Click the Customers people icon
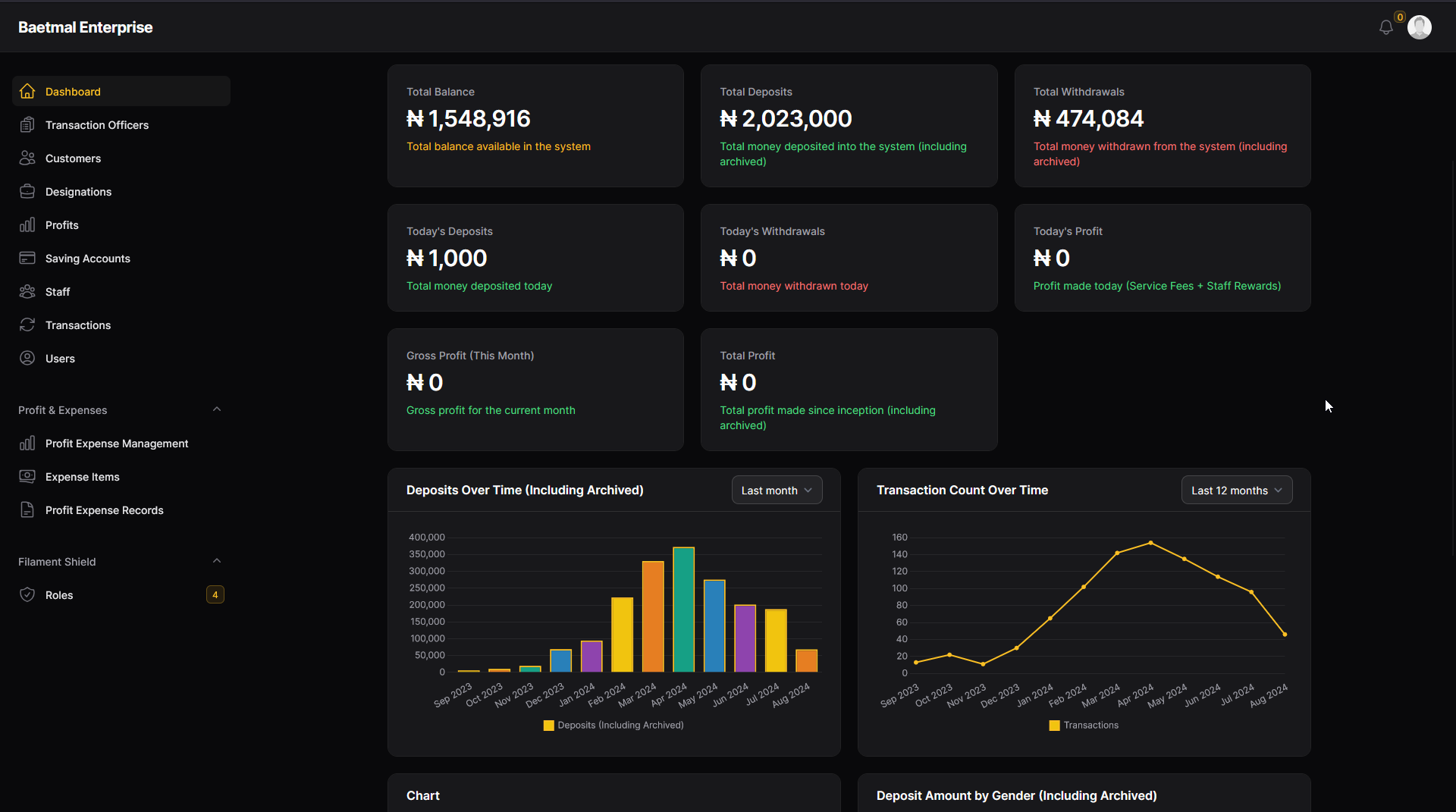This screenshot has width=1456, height=812. point(27,158)
